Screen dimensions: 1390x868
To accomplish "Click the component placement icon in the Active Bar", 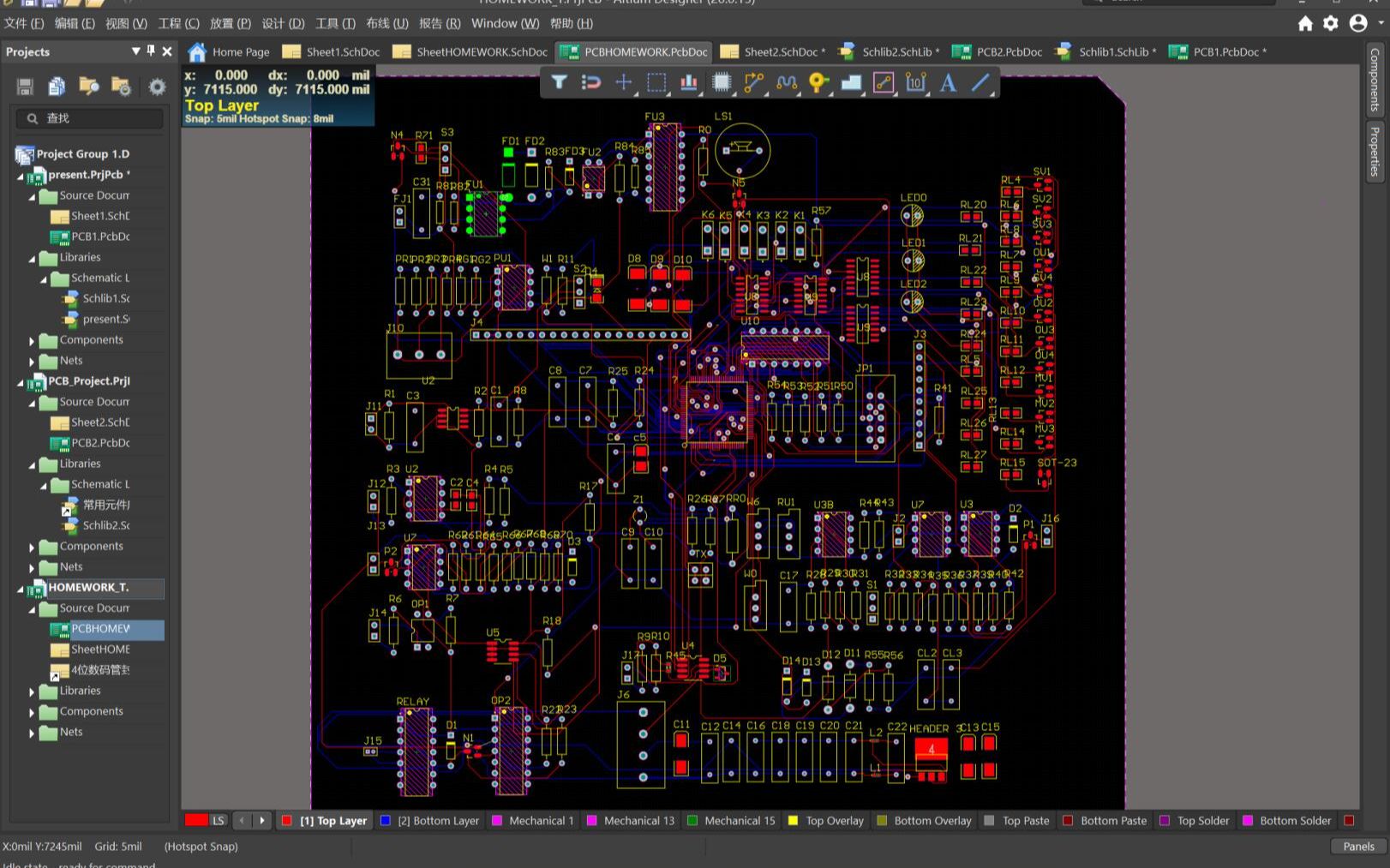I will click(x=721, y=83).
